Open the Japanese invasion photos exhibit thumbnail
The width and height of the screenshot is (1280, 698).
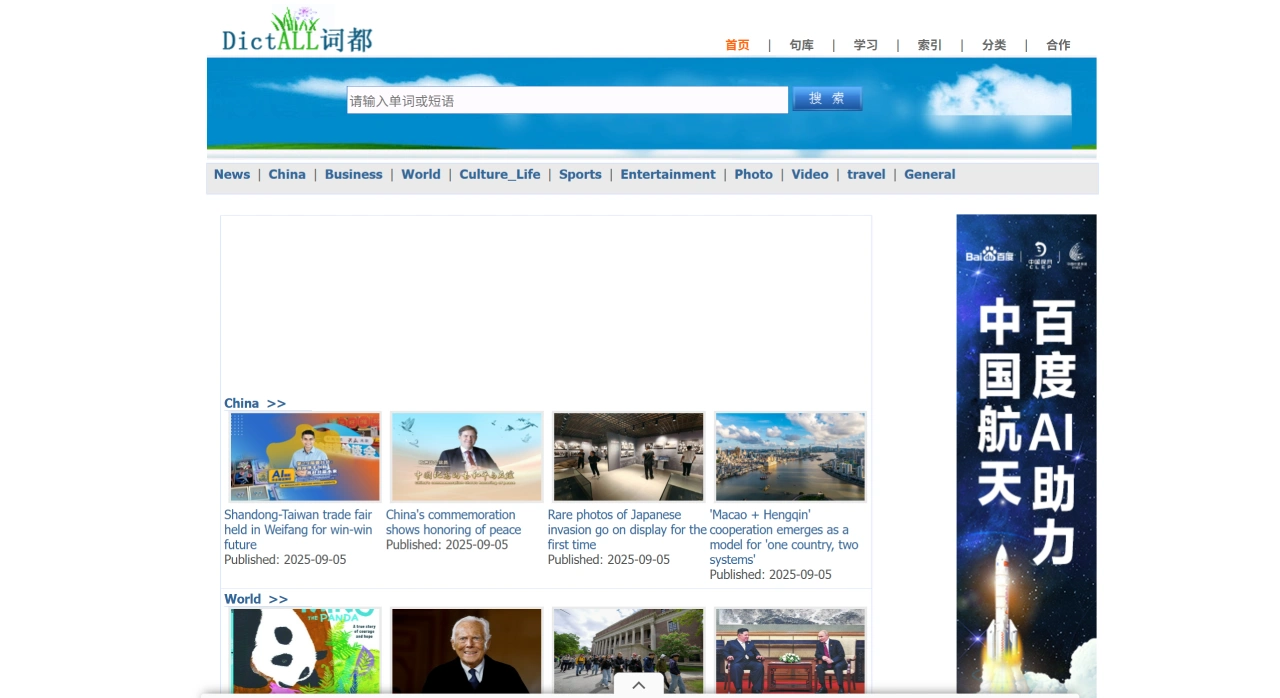coord(628,457)
